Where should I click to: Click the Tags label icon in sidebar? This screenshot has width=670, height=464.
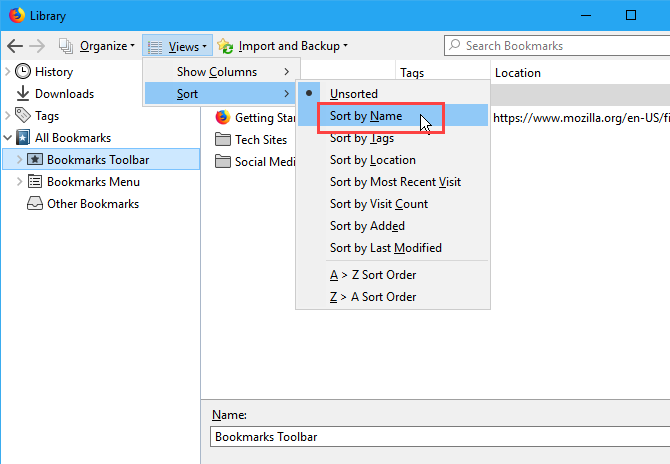24,116
